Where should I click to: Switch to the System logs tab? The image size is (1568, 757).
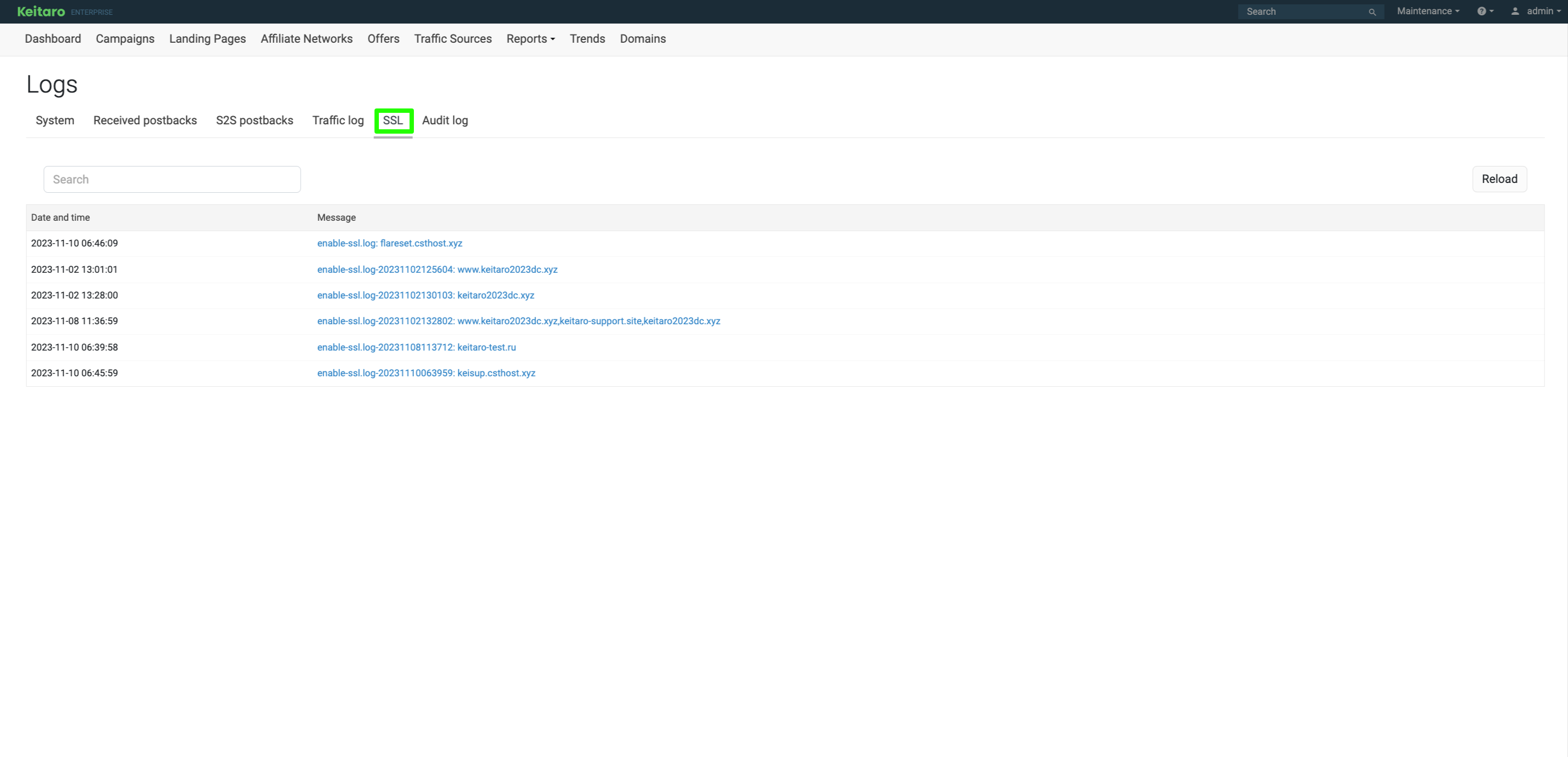click(x=55, y=121)
